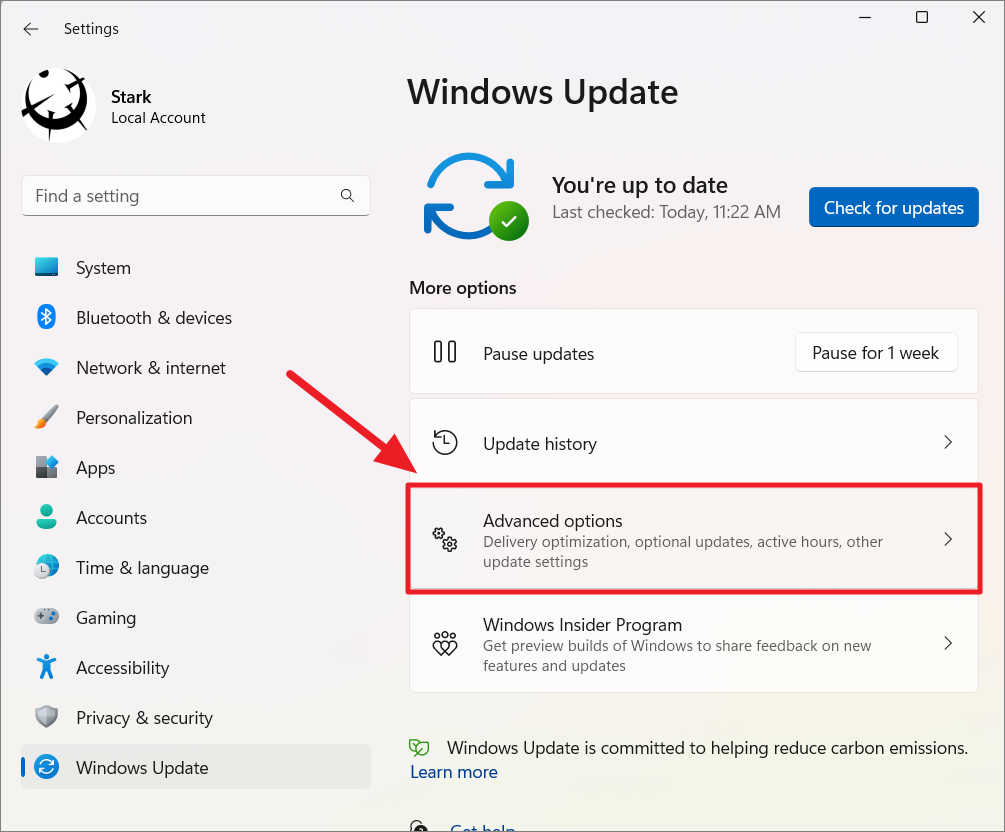Click the Apps icon
The image size is (1005, 832).
[46, 467]
